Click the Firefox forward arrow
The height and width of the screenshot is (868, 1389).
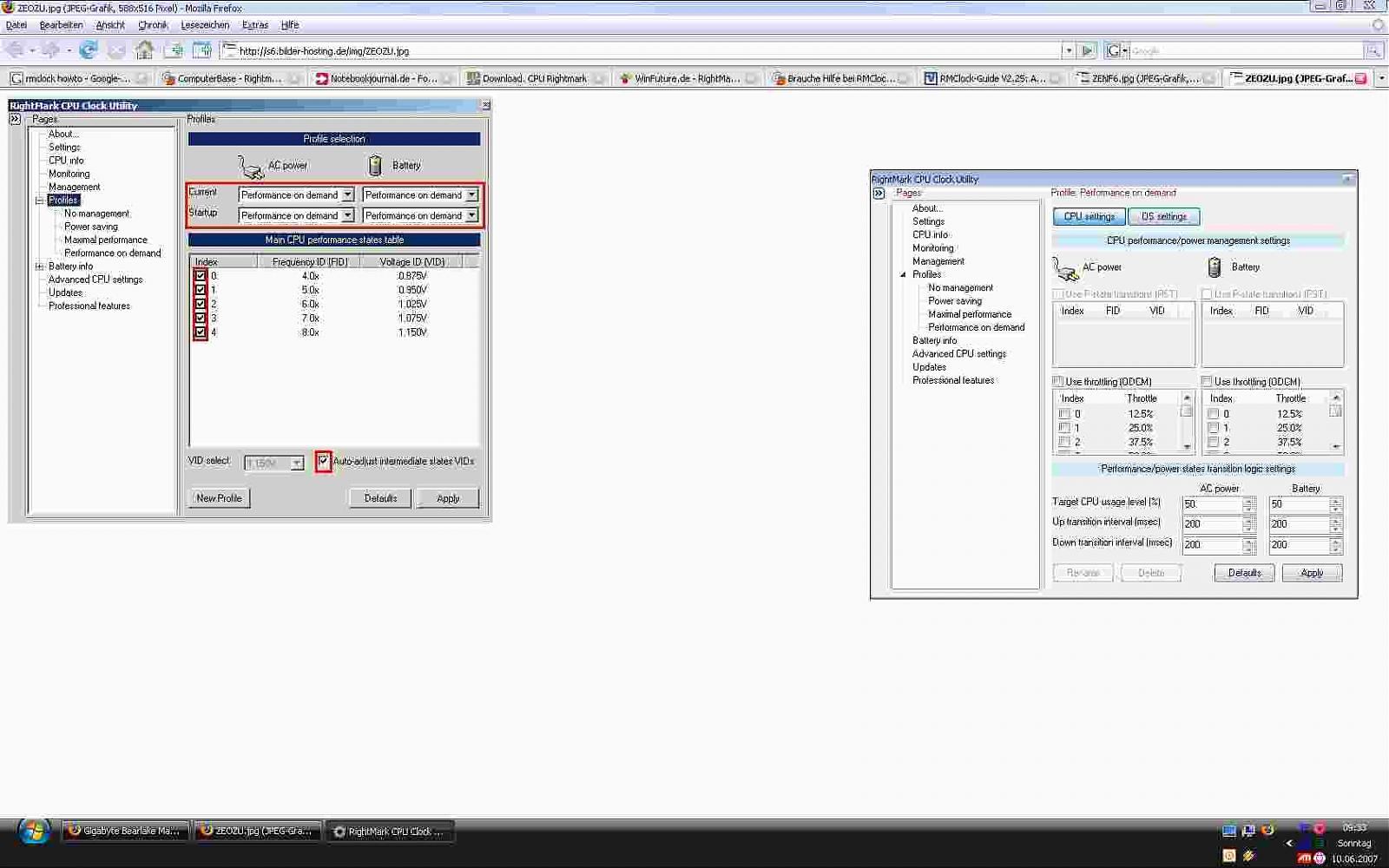point(50,50)
